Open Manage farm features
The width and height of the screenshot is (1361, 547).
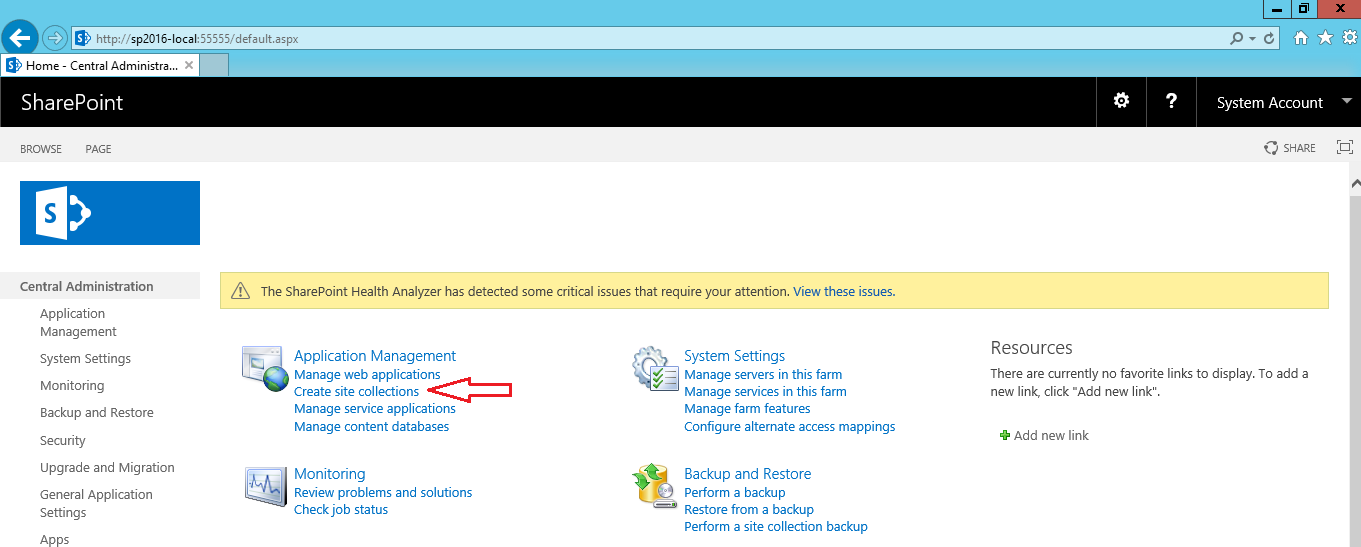click(747, 408)
